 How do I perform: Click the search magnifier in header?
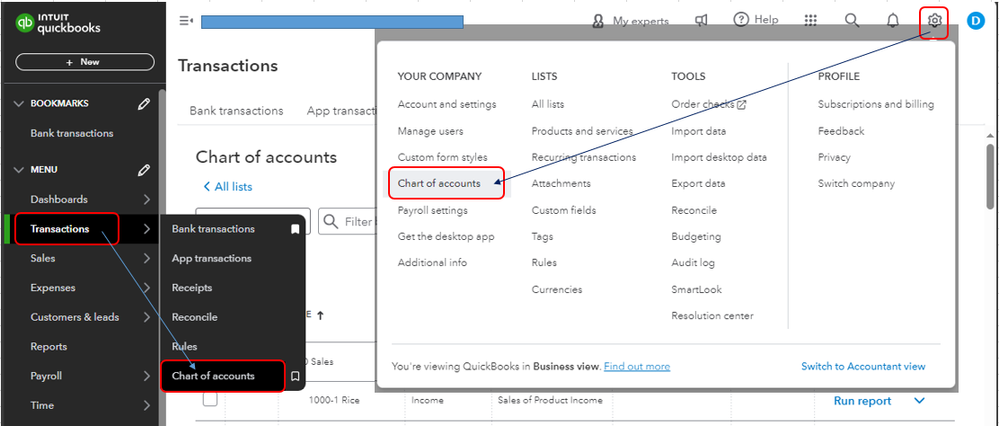(x=852, y=20)
